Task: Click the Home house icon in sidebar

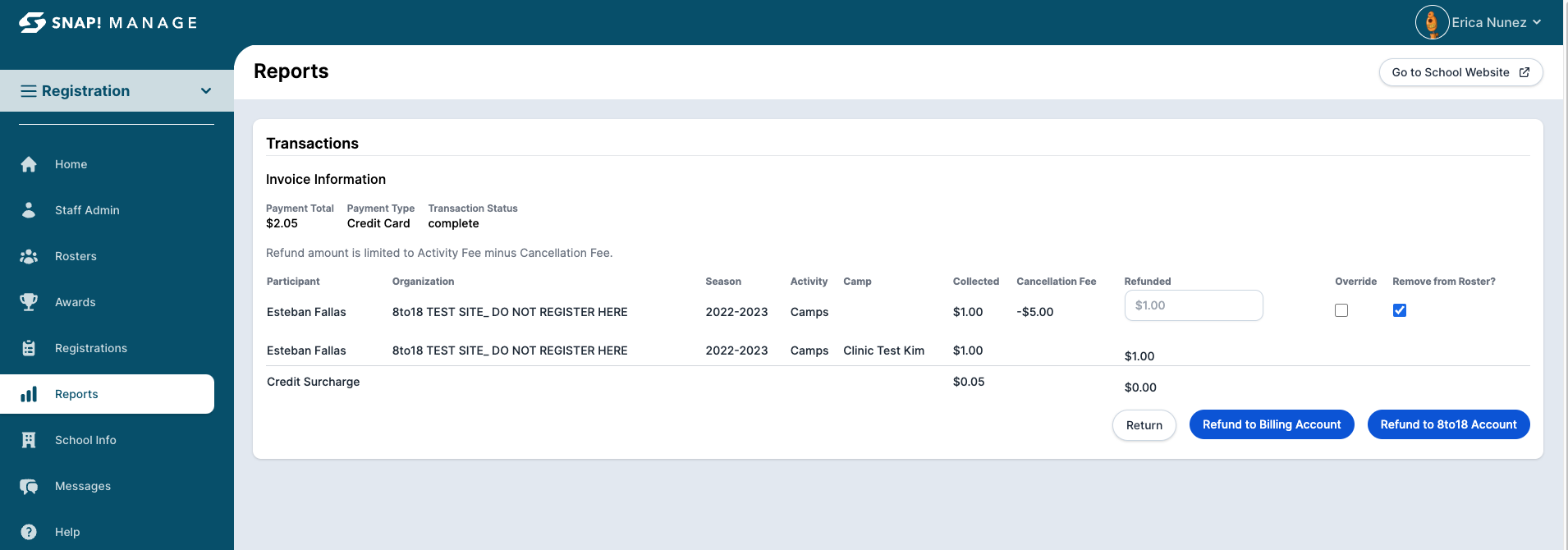Action: [29, 164]
